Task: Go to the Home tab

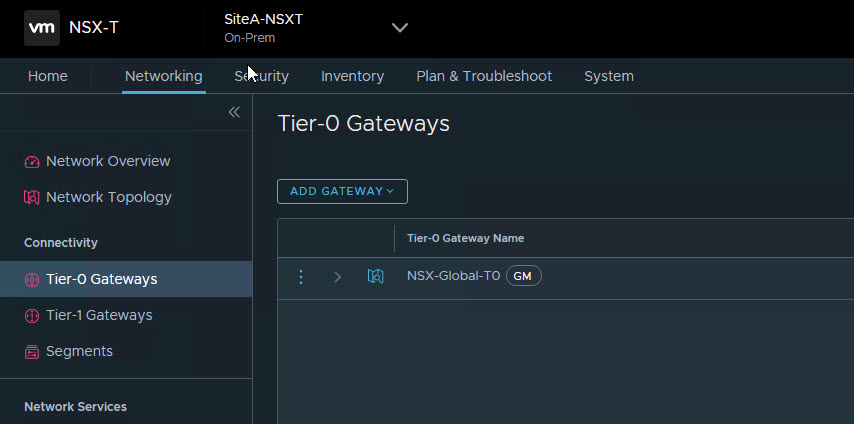Action: (48, 76)
